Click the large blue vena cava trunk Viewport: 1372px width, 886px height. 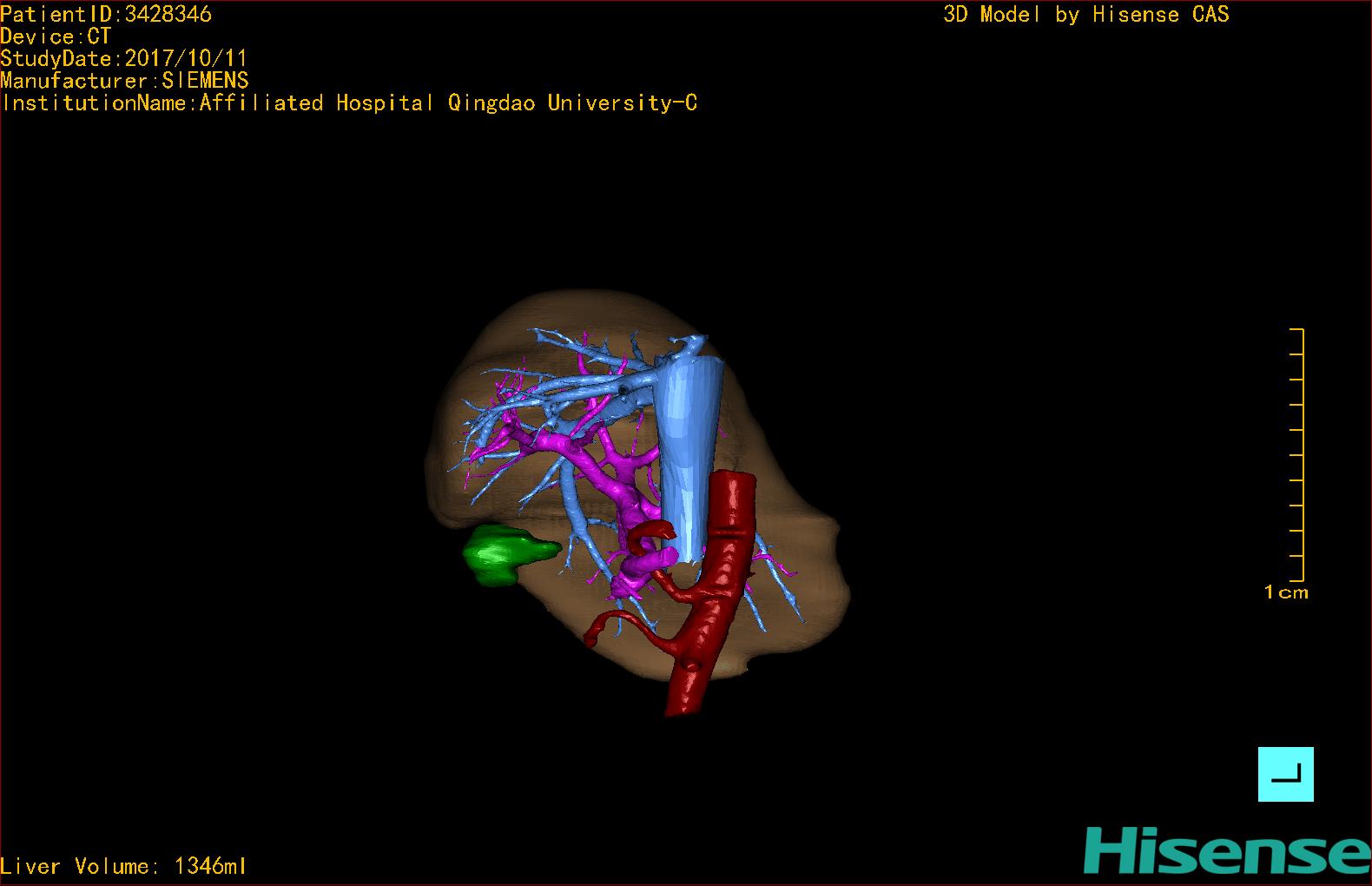(x=690, y=460)
